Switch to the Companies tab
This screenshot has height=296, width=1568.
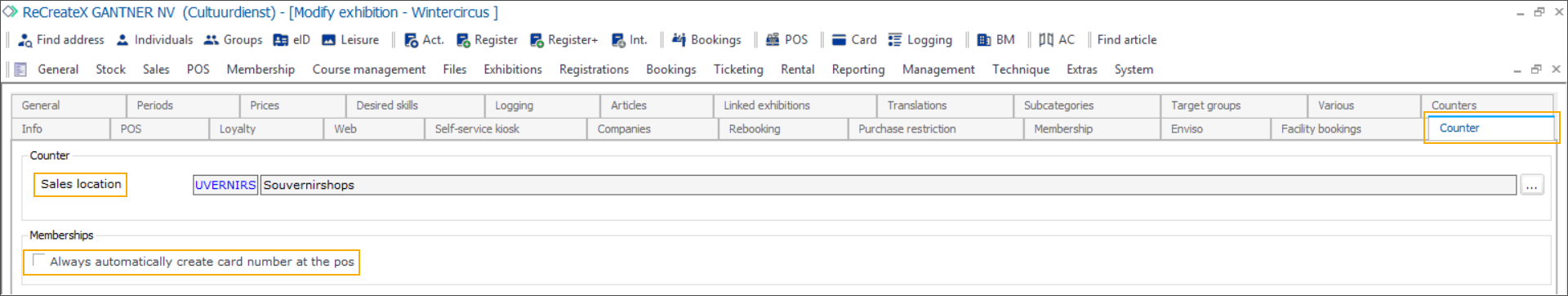[653, 129]
